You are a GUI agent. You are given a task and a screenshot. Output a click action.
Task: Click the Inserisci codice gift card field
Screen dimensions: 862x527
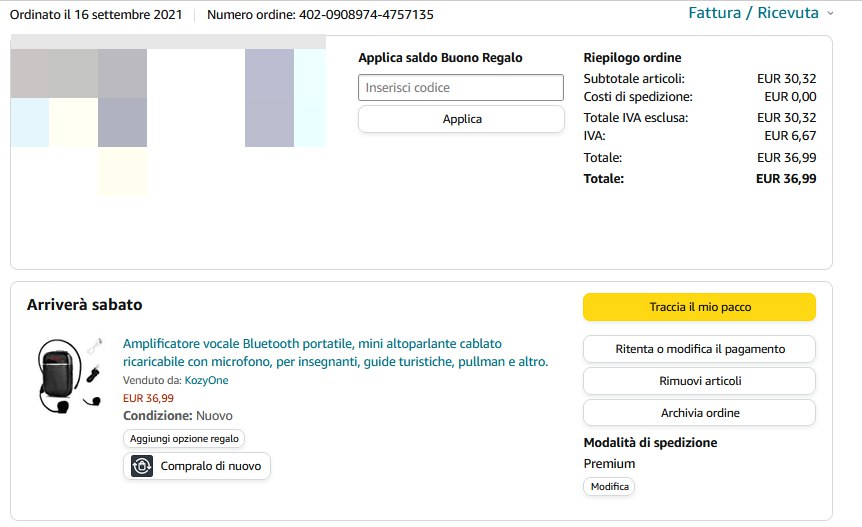pyautogui.click(x=461, y=88)
